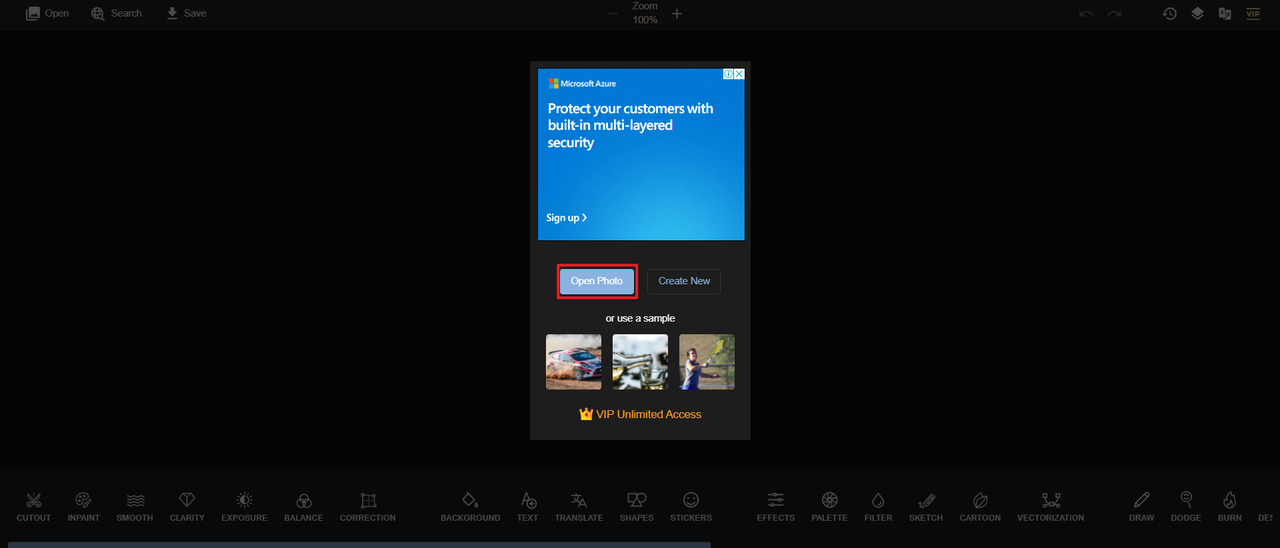Open the Stickers tool

691,507
